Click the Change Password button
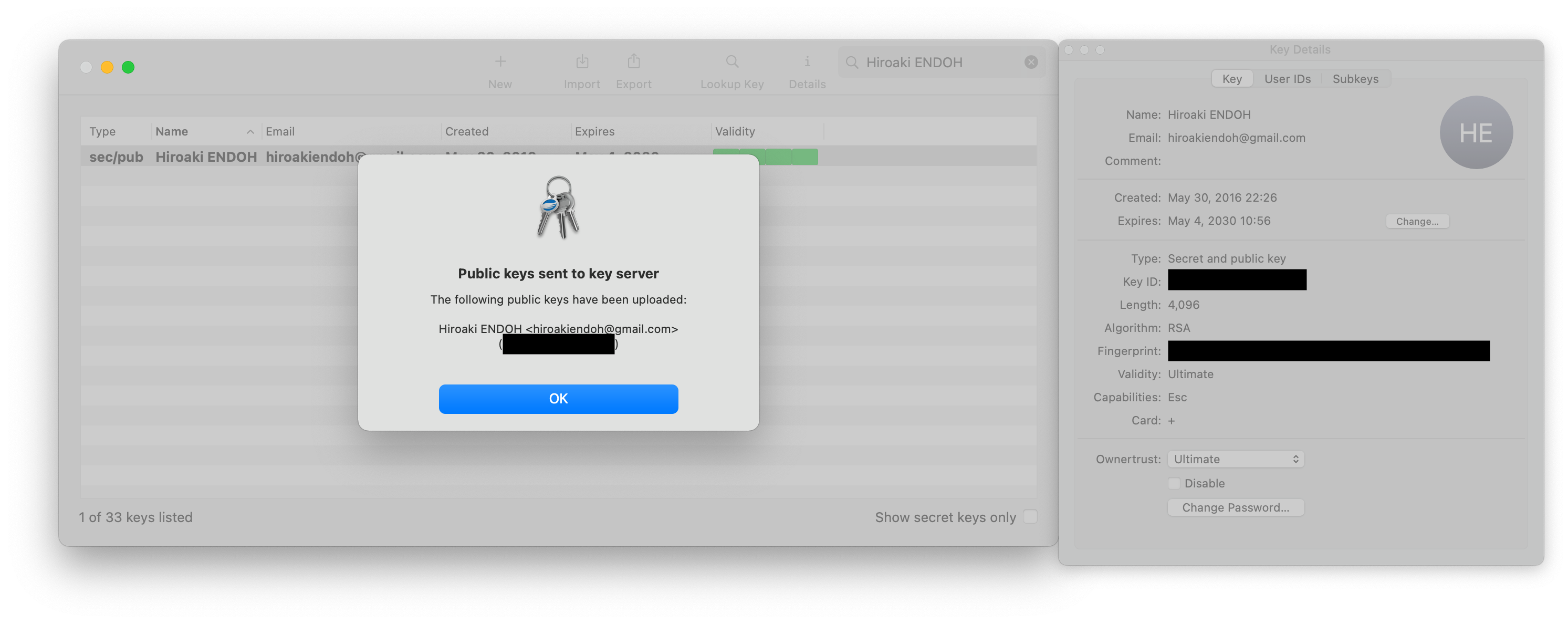The height and width of the screenshot is (624, 1568). [x=1235, y=508]
